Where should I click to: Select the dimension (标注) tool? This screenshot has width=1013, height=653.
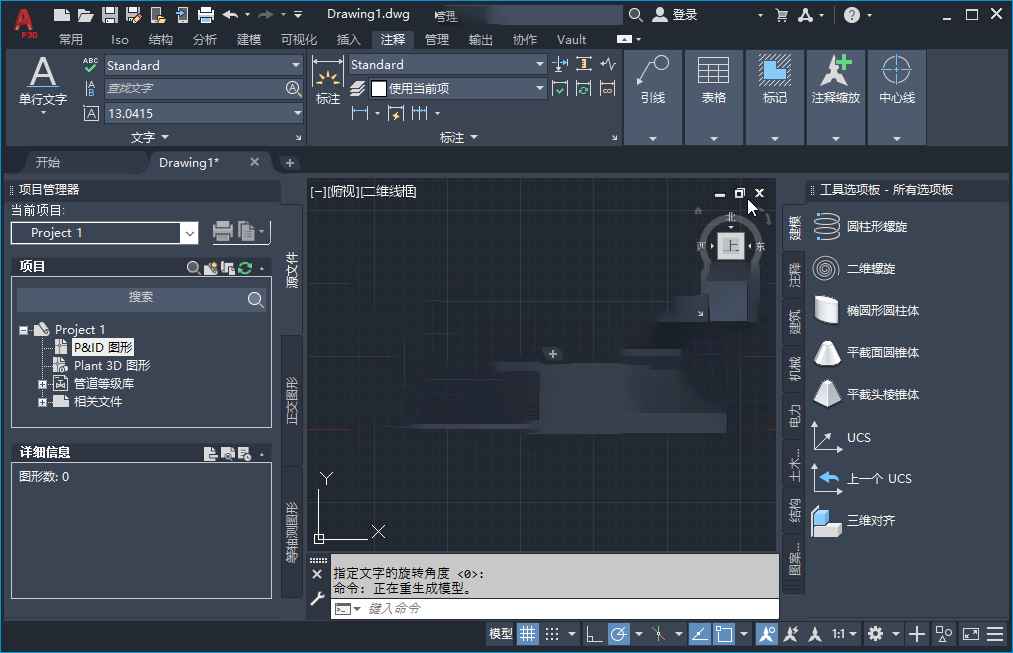(328, 81)
